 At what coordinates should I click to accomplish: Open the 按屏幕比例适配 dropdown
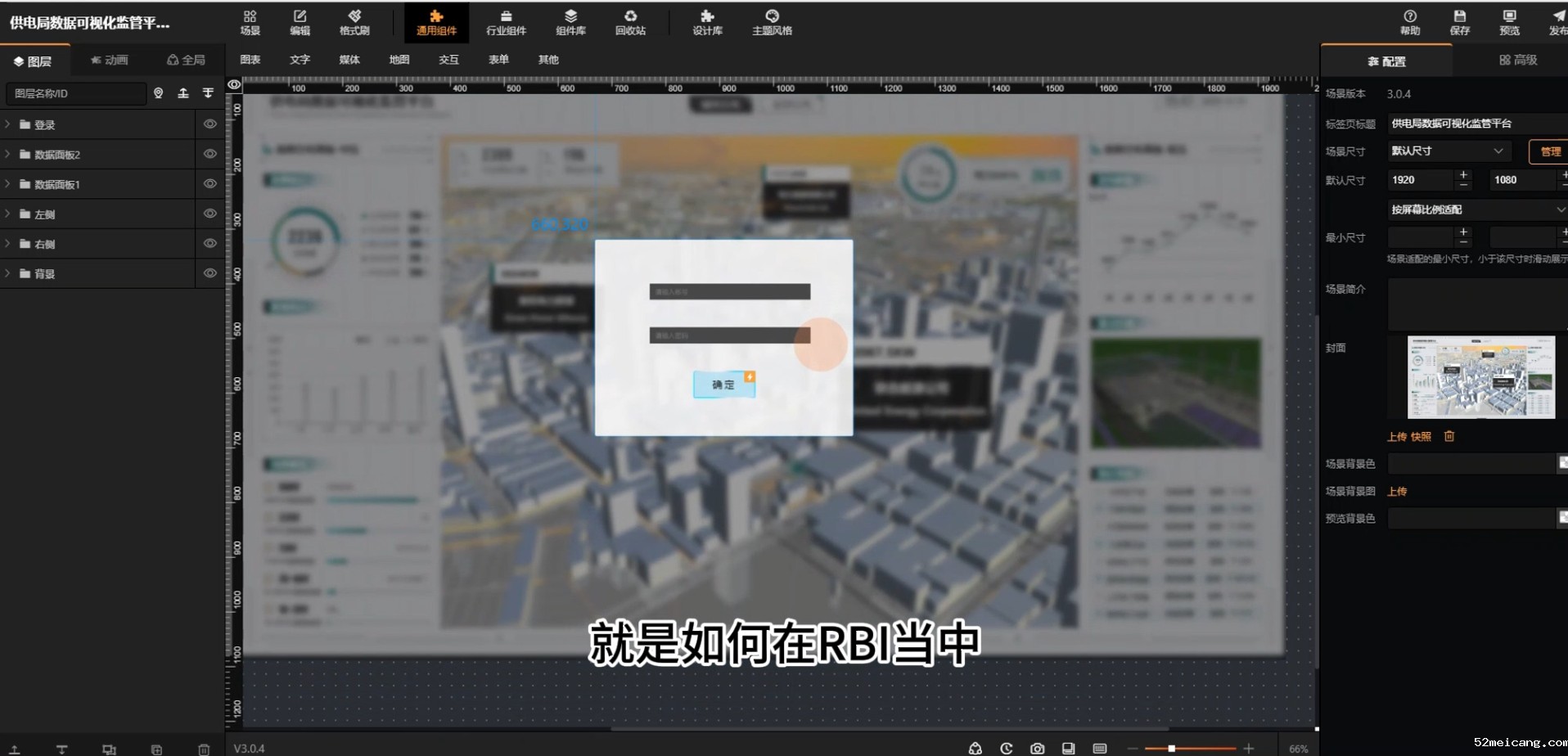coord(1476,209)
